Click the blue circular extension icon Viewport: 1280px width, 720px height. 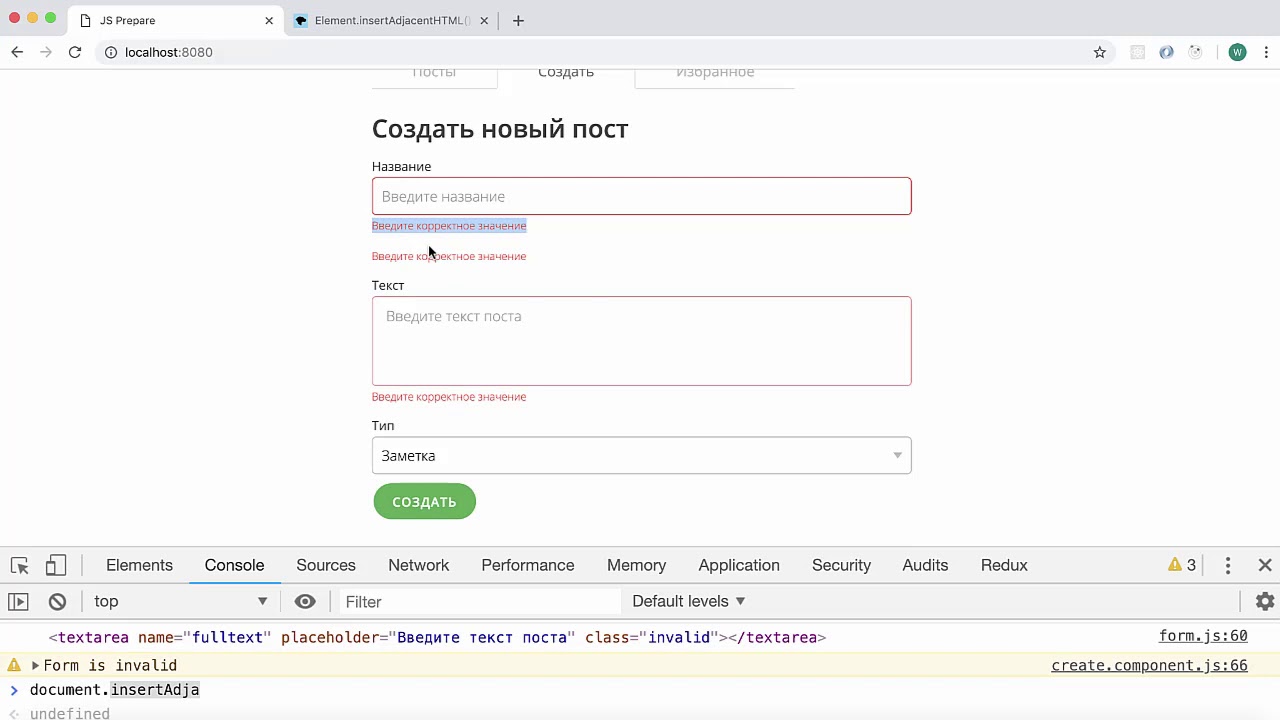pyautogui.click(x=1166, y=52)
